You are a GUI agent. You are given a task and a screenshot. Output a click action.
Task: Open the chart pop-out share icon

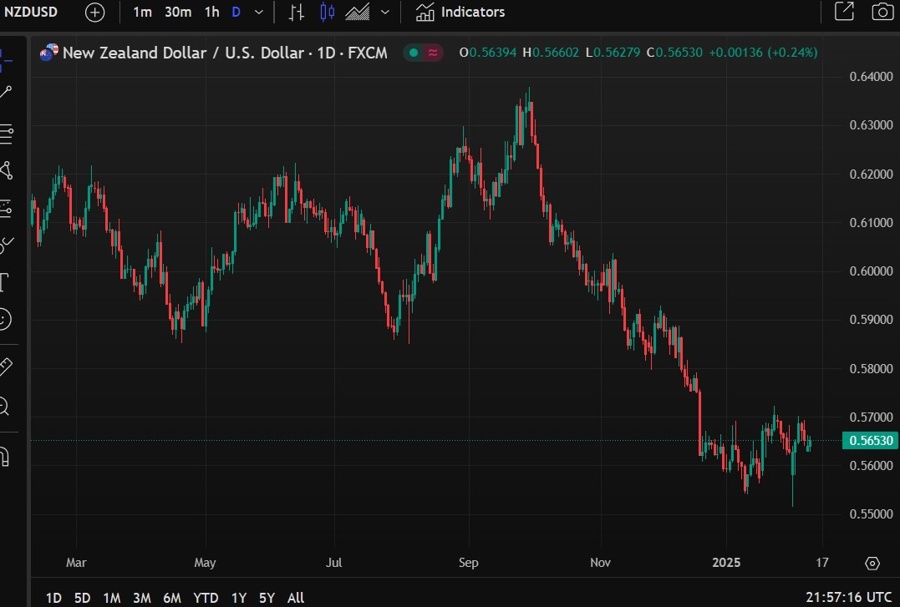(x=844, y=12)
